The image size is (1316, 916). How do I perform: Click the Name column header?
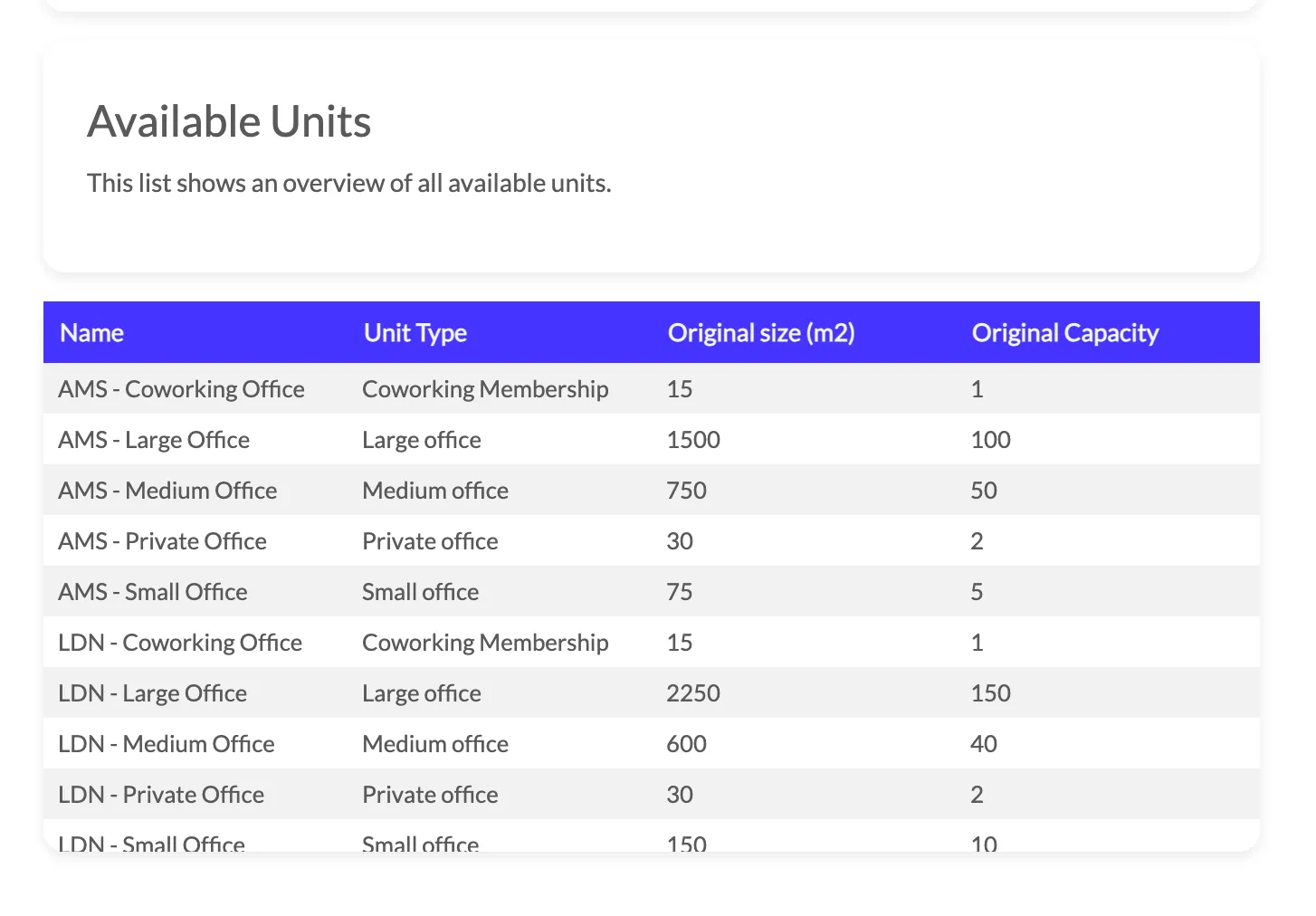pyautogui.click(x=91, y=333)
